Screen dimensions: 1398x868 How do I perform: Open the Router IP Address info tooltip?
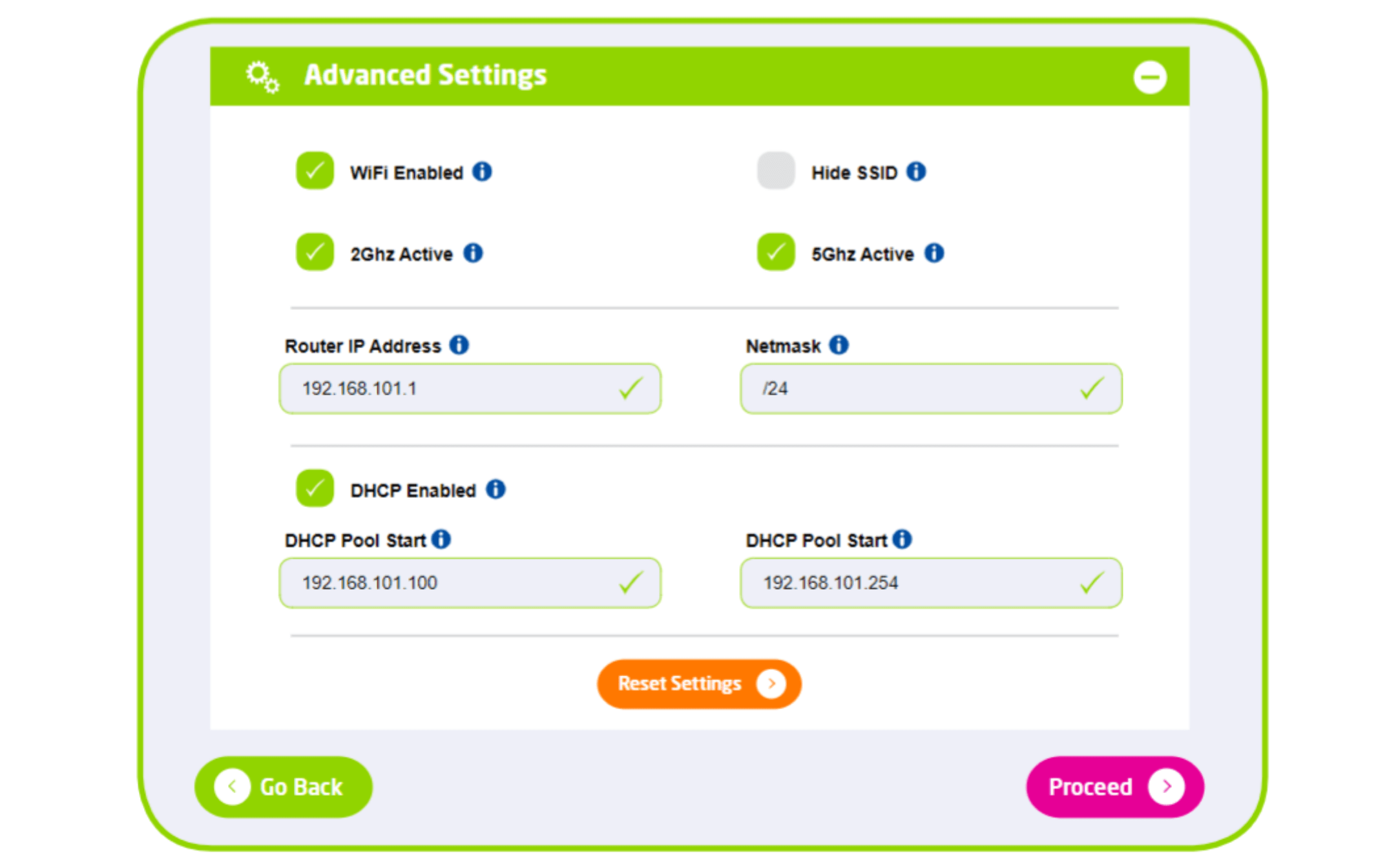click(x=459, y=345)
